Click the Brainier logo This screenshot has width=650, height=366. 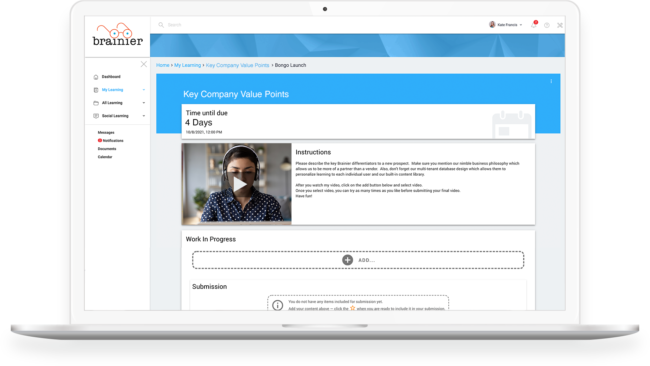118,35
